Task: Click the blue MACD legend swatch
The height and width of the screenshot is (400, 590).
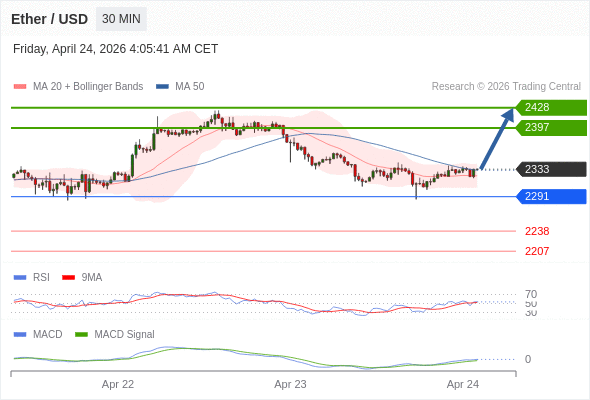Action: point(20,335)
